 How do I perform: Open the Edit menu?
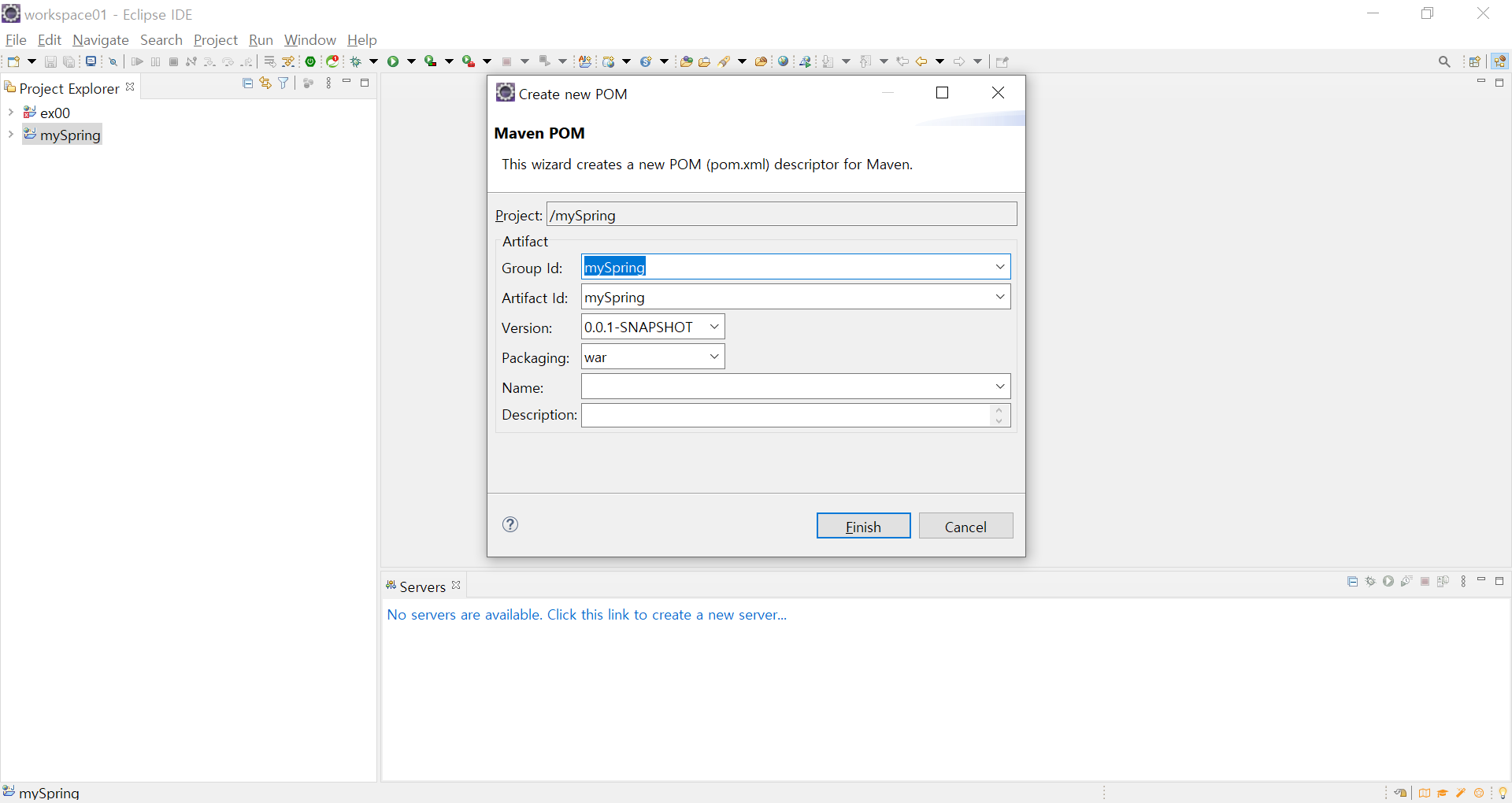coord(50,39)
